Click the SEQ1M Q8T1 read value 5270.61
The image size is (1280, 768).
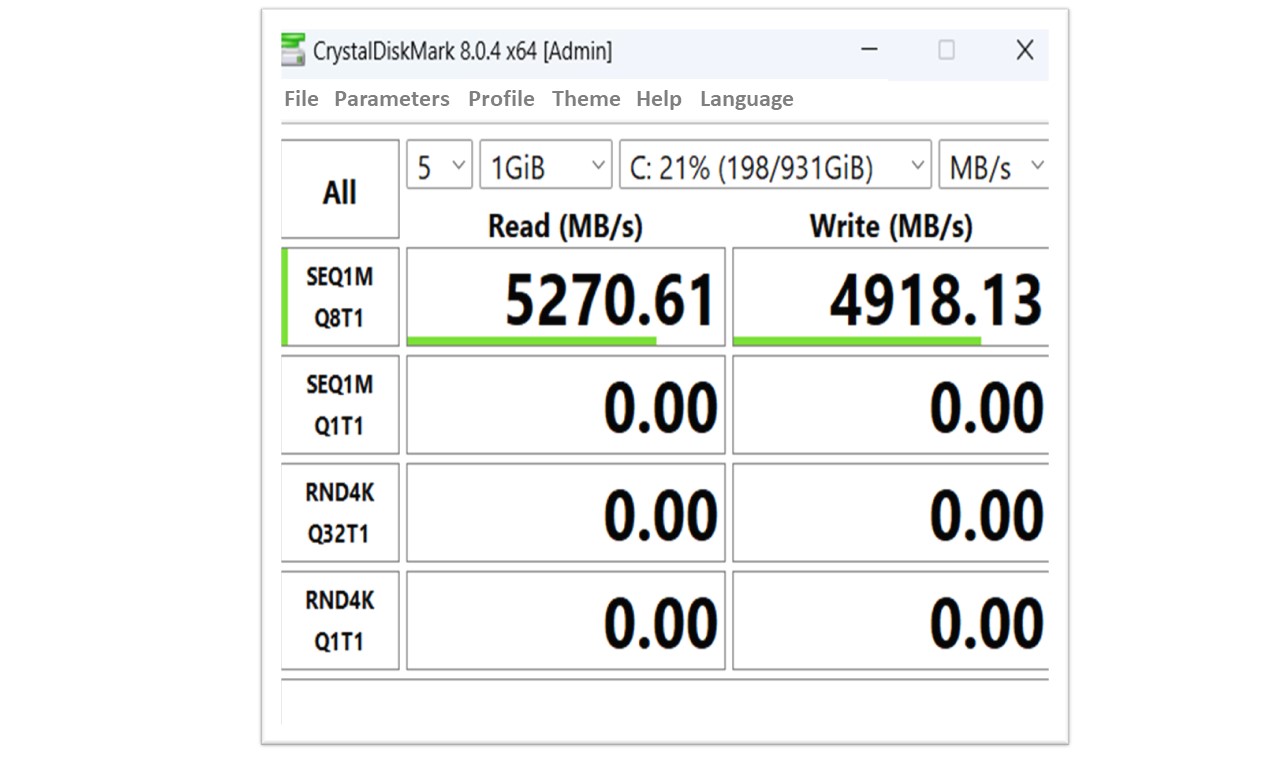tap(566, 297)
